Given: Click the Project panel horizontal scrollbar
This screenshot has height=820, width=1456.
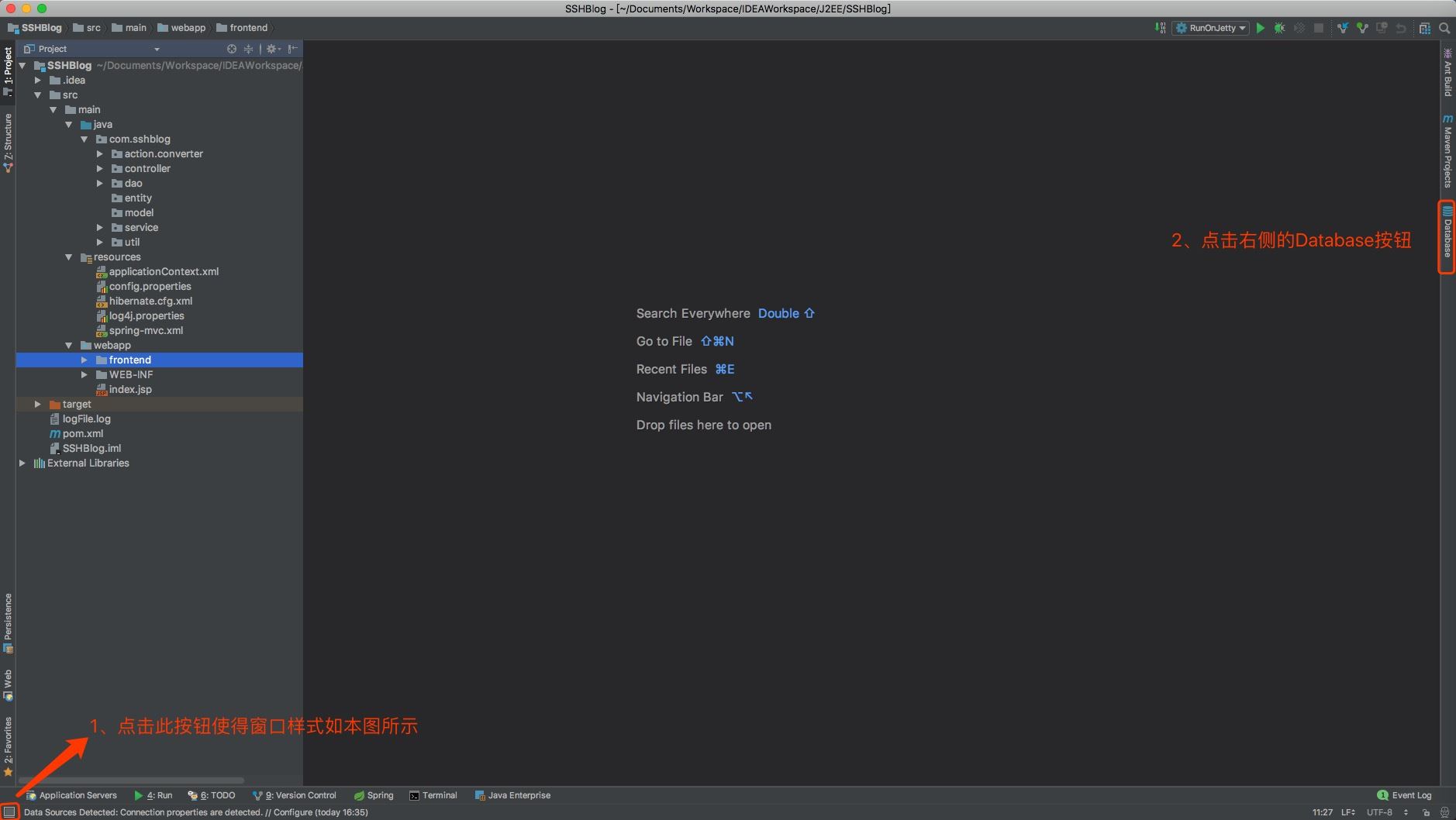Looking at the screenshot, I should (x=131, y=780).
